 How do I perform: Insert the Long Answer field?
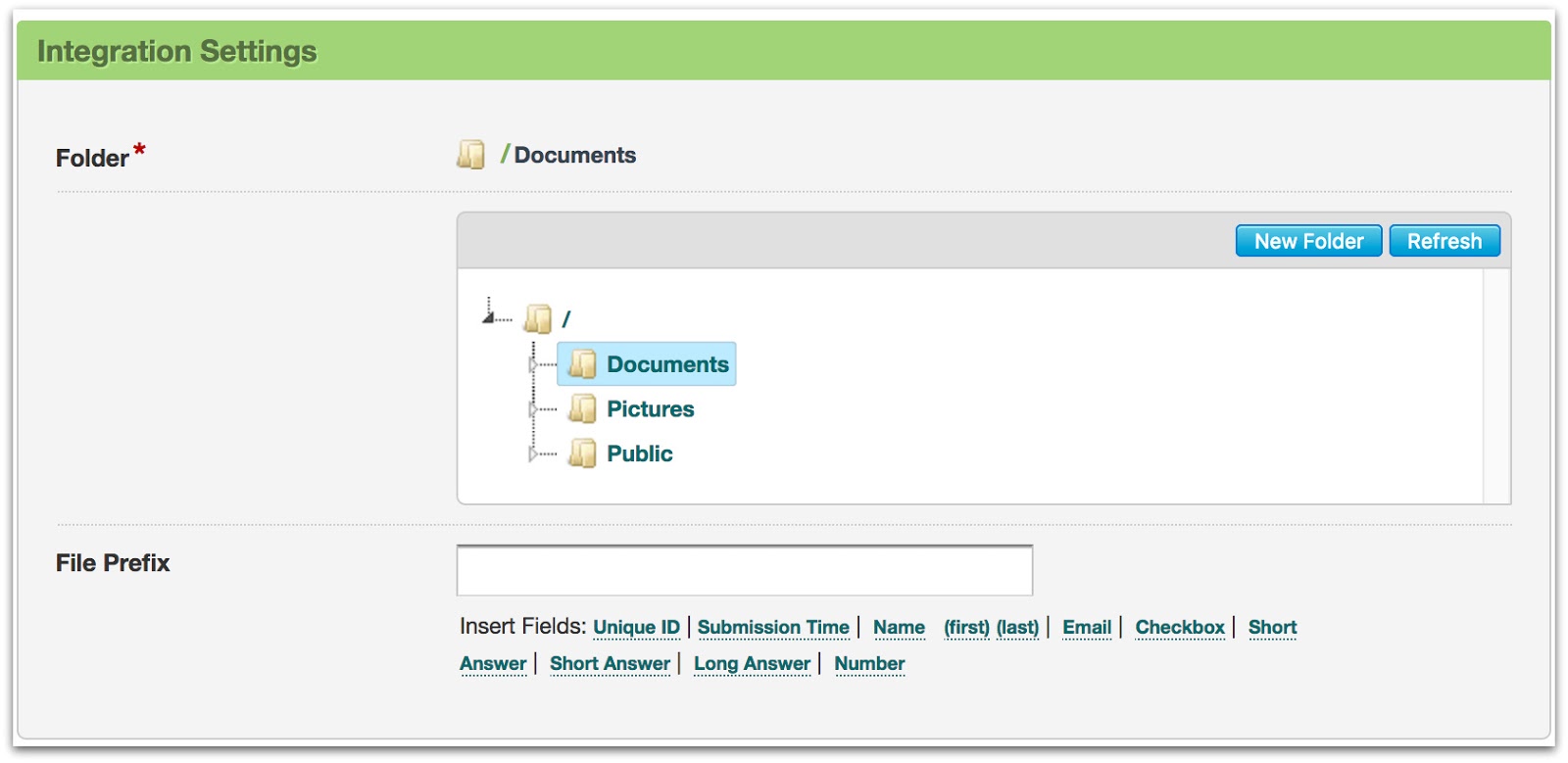point(752,664)
